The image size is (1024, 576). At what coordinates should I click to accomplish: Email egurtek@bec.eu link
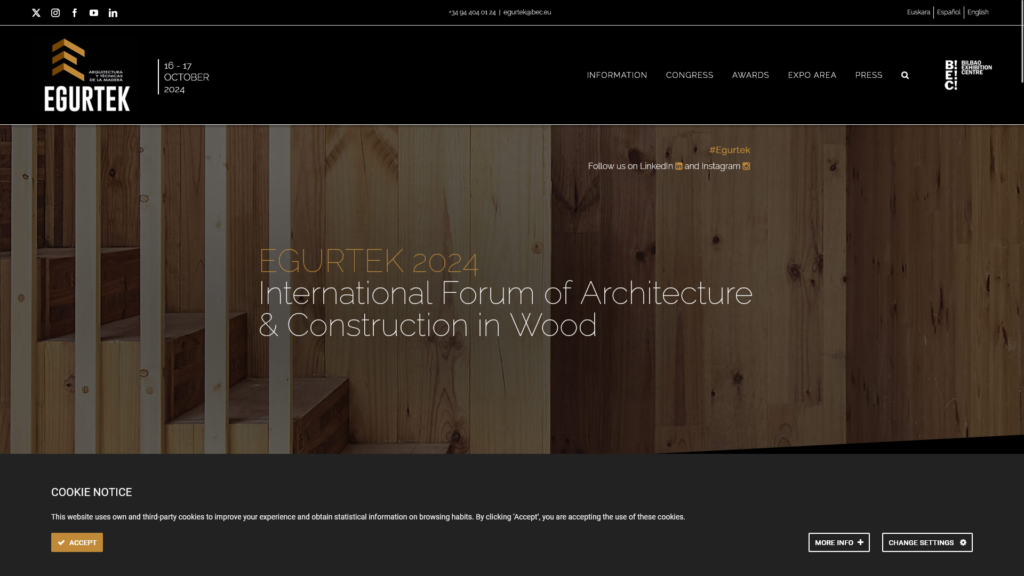pos(527,12)
